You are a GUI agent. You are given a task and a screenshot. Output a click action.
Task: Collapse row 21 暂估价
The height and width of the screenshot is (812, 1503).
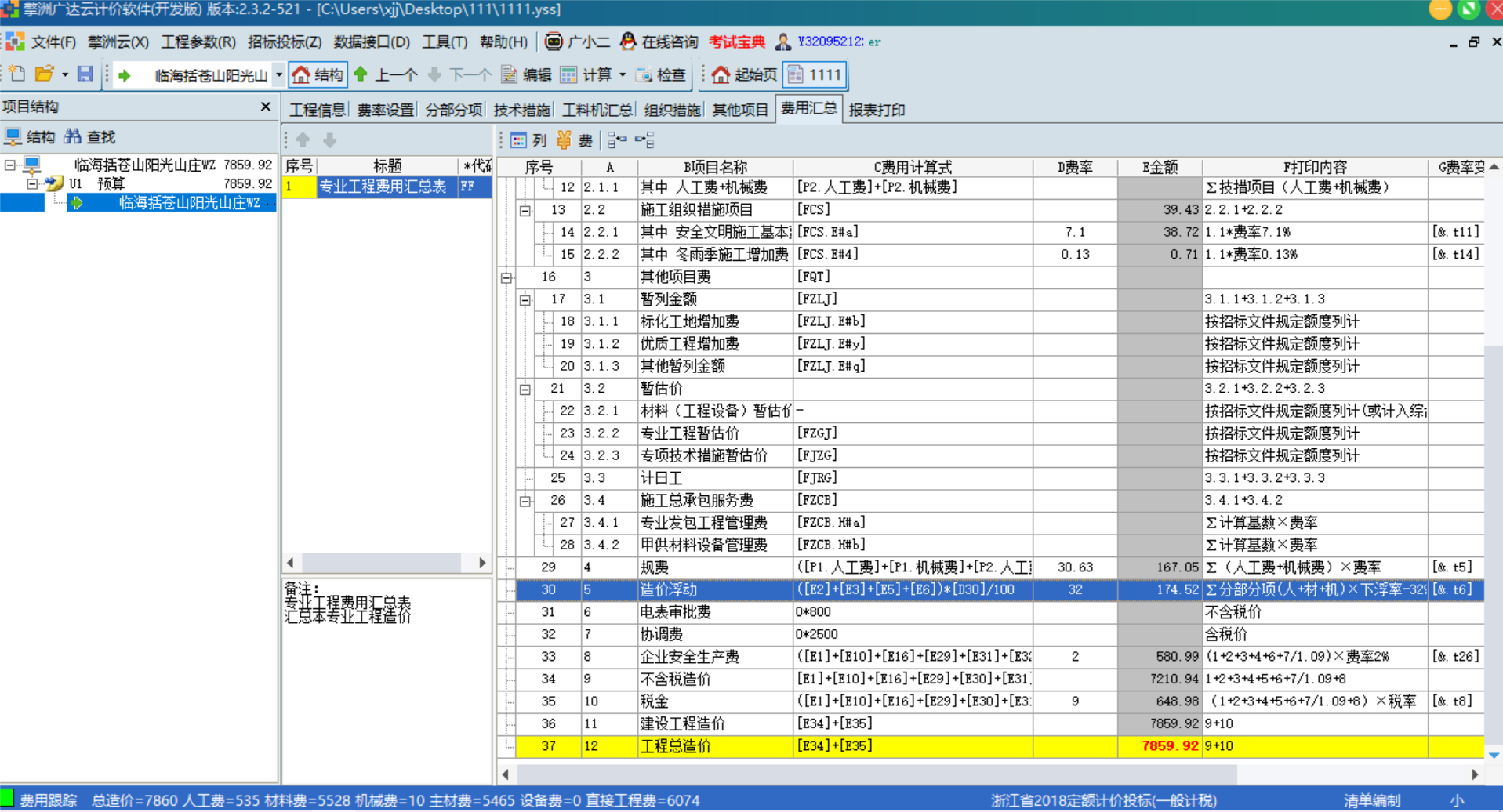coord(525,390)
